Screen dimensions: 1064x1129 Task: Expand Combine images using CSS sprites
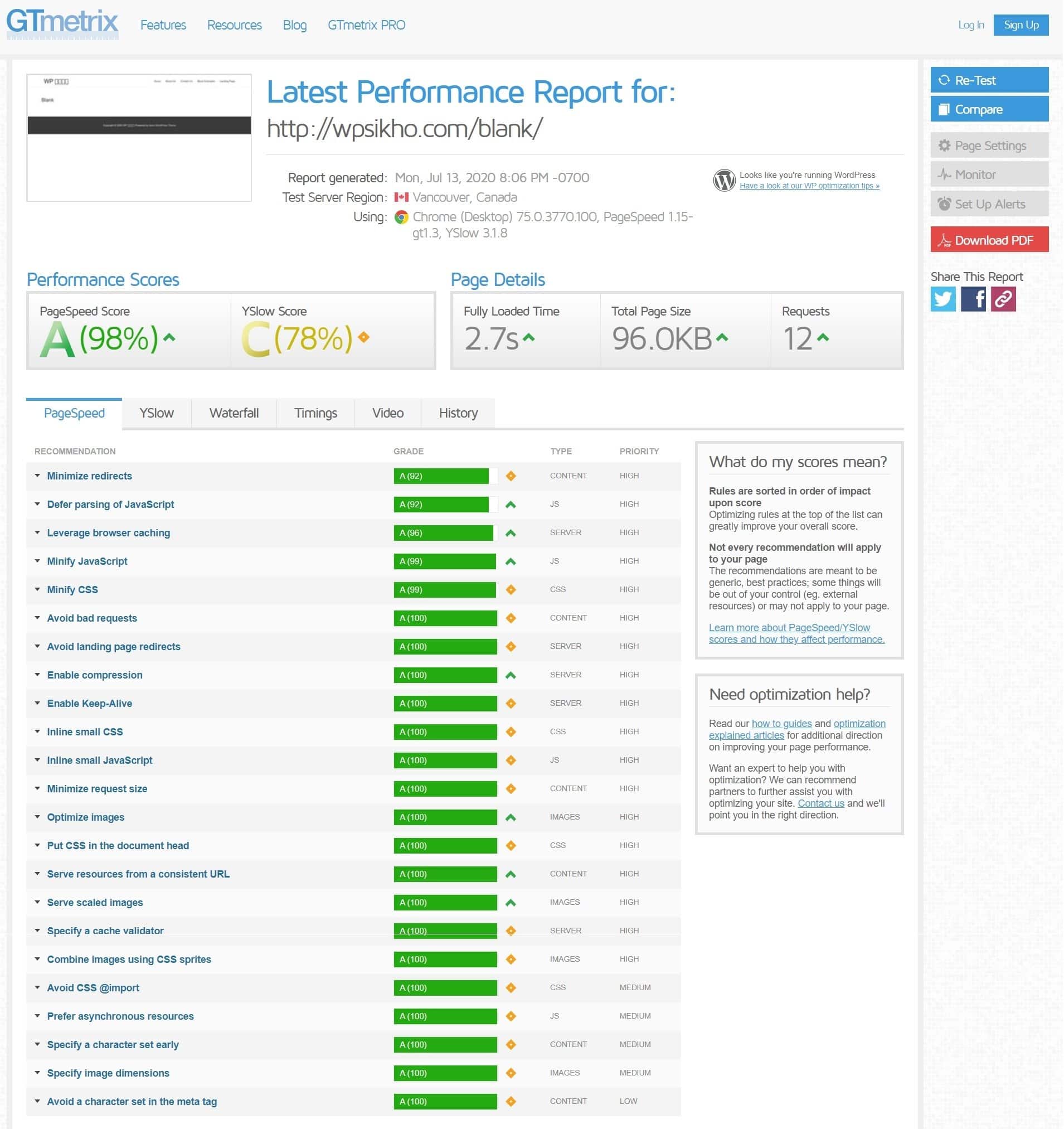click(129, 959)
